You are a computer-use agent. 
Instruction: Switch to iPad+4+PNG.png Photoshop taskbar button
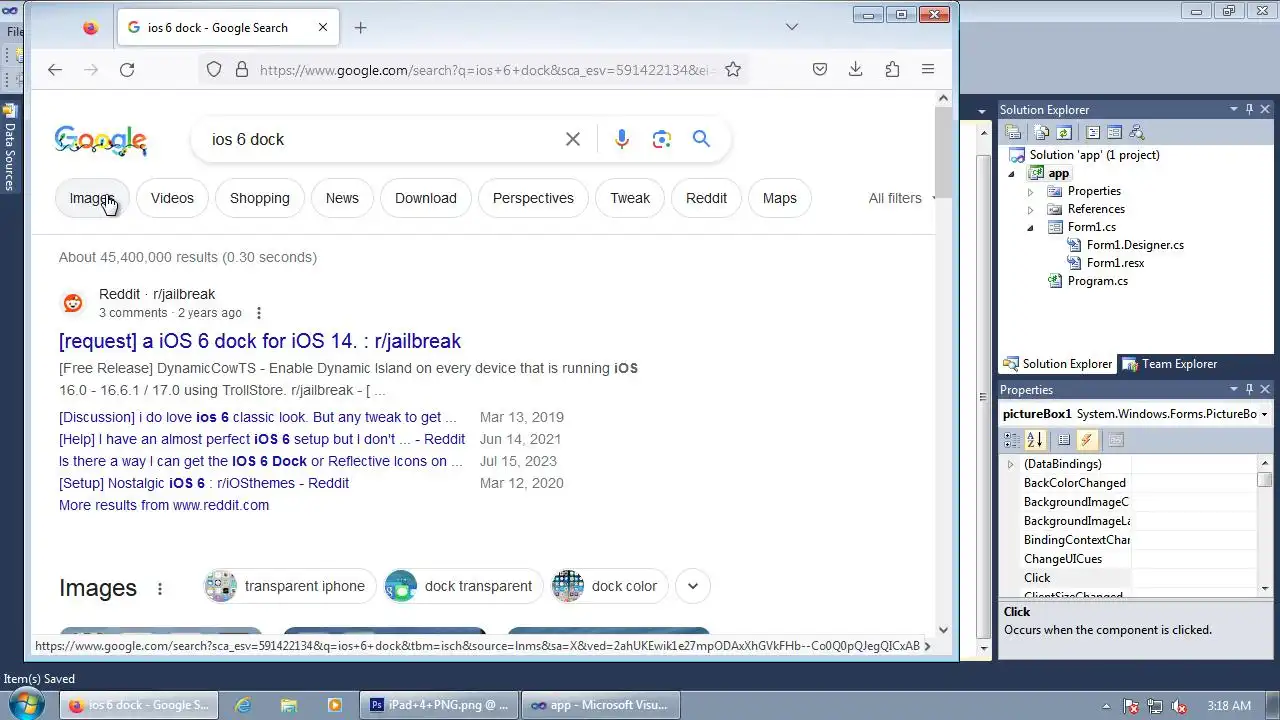click(440, 705)
